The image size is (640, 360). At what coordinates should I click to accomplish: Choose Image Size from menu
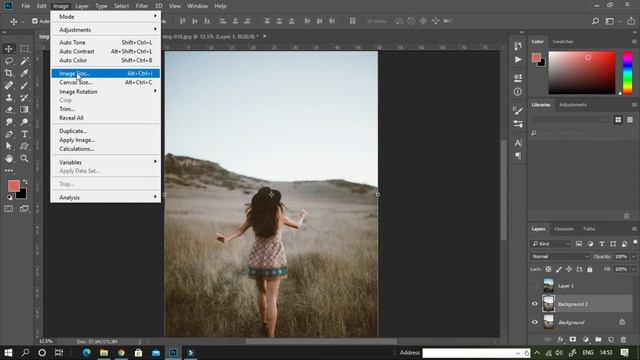click(106, 73)
